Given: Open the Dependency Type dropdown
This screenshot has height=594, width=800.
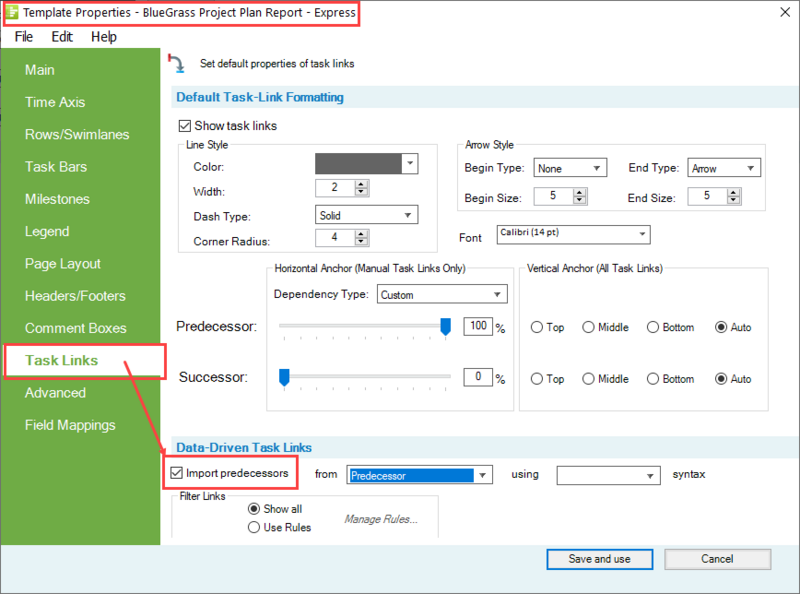Looking at the screenshot, I should [442, 294].
